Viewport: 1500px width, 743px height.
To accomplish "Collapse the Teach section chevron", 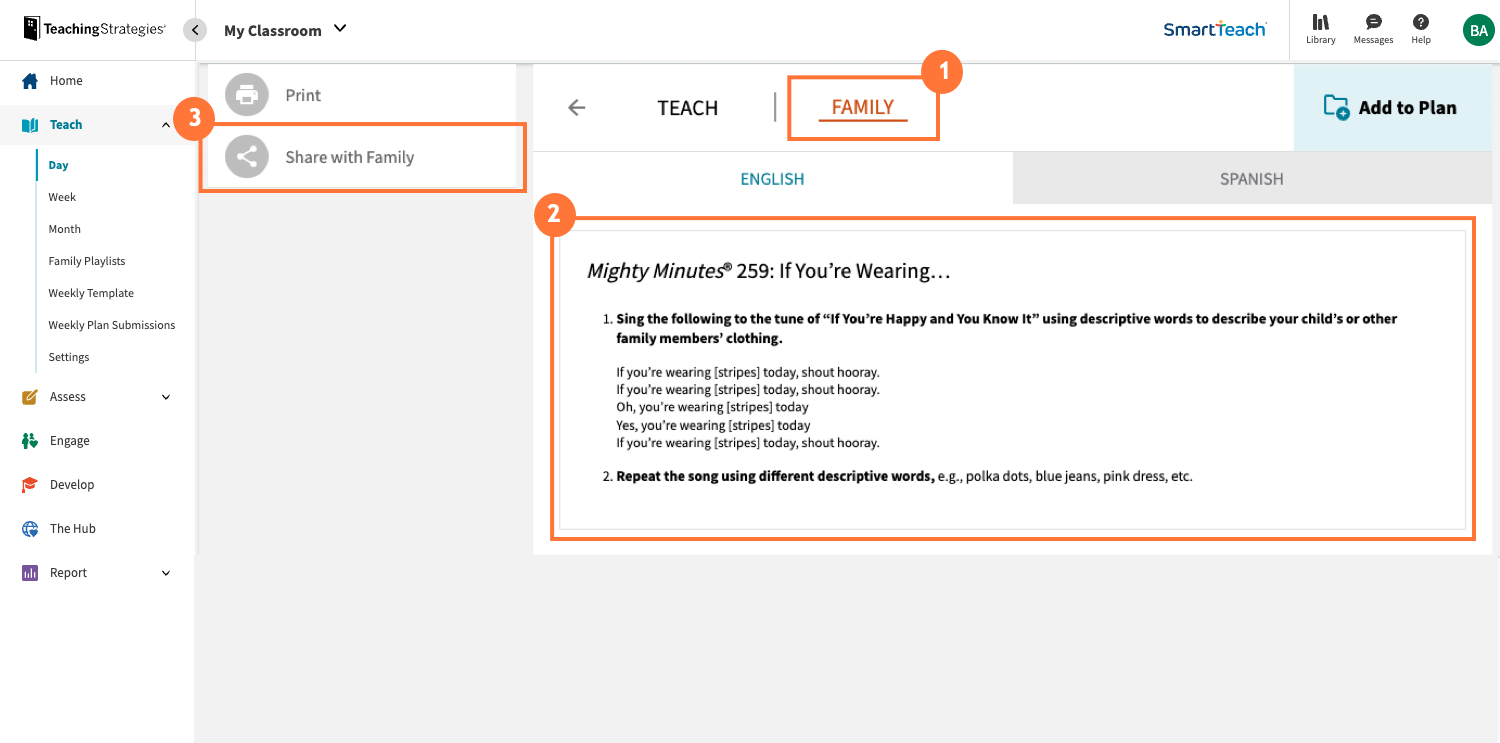I will (x=166, y=124).
